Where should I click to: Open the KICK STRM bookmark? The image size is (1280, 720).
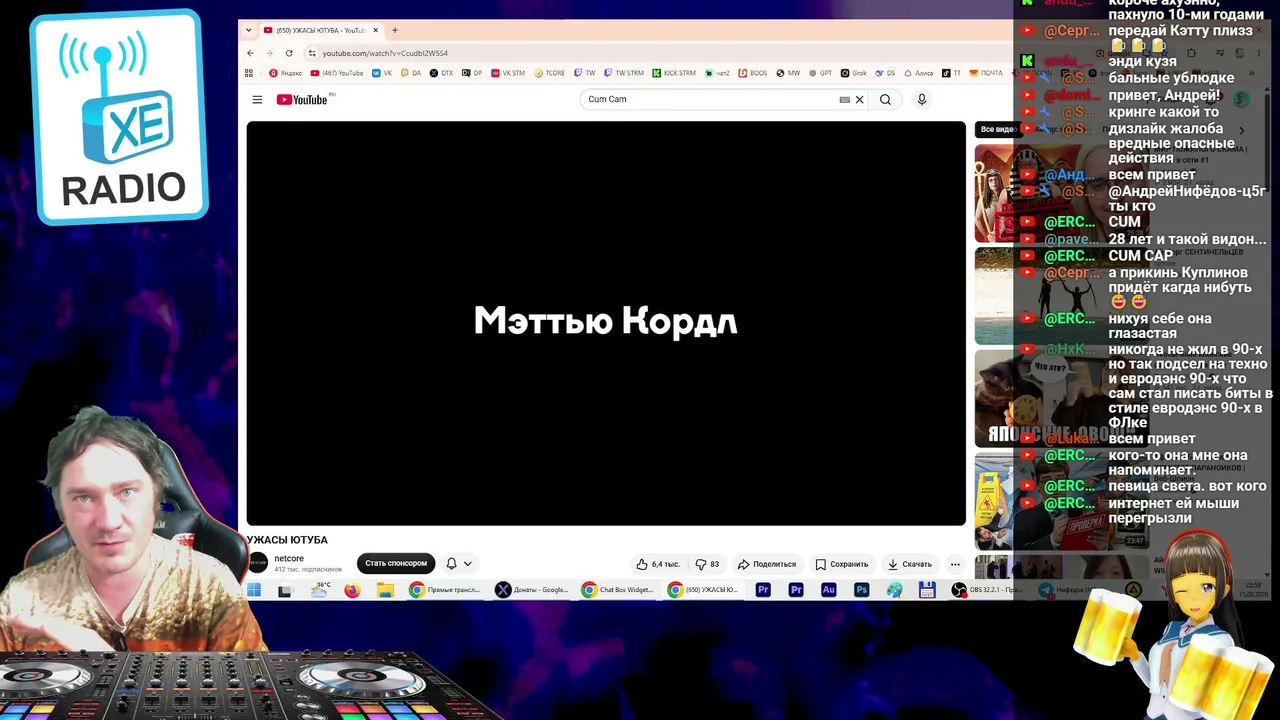674,73
